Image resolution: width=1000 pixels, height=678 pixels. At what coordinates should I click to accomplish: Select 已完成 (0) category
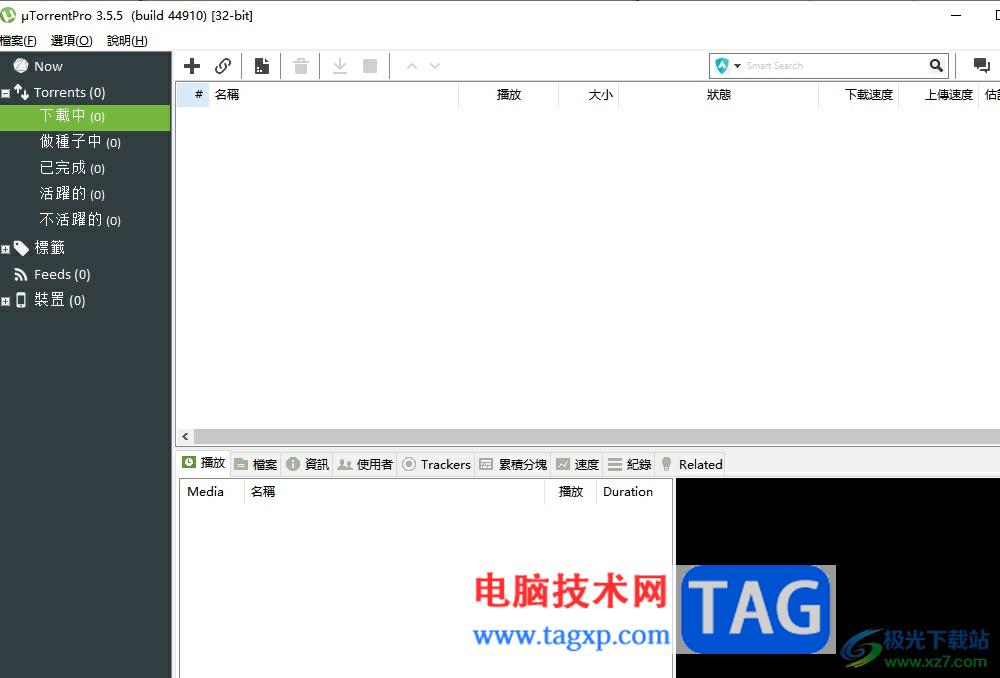tap(72, 168)
